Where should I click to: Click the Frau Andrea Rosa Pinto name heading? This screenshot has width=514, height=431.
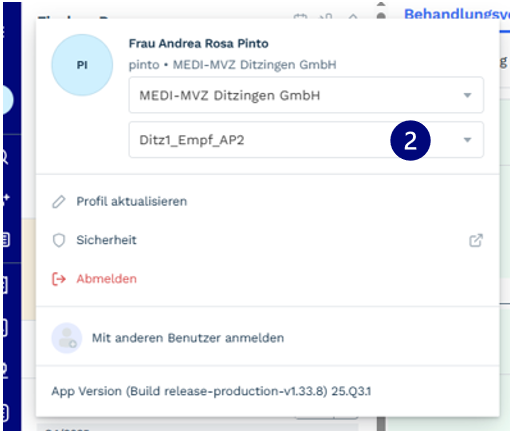[x=199, y=44]
